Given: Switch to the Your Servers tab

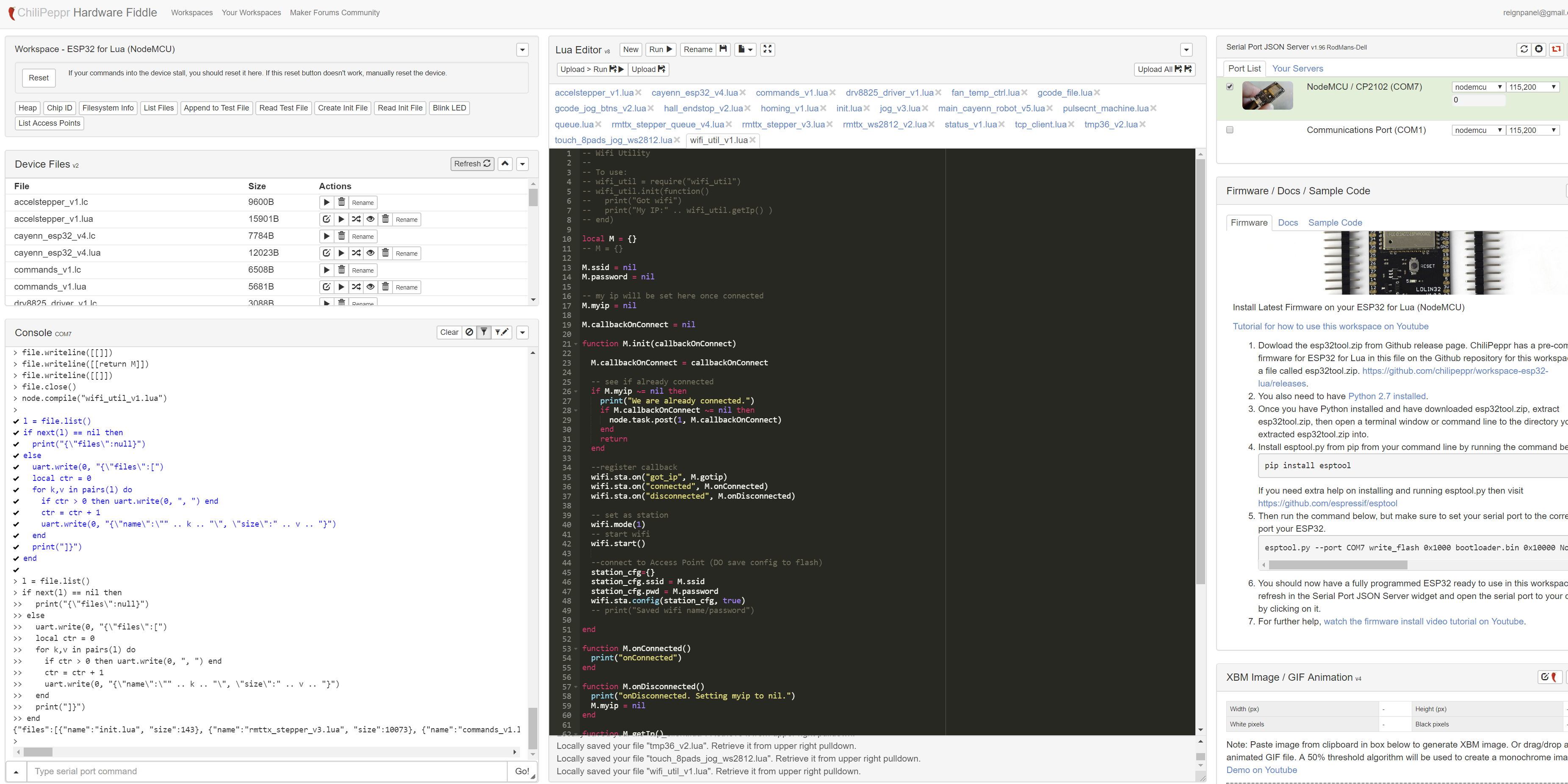Looking at the screenshot, I should pos(1297,69).
